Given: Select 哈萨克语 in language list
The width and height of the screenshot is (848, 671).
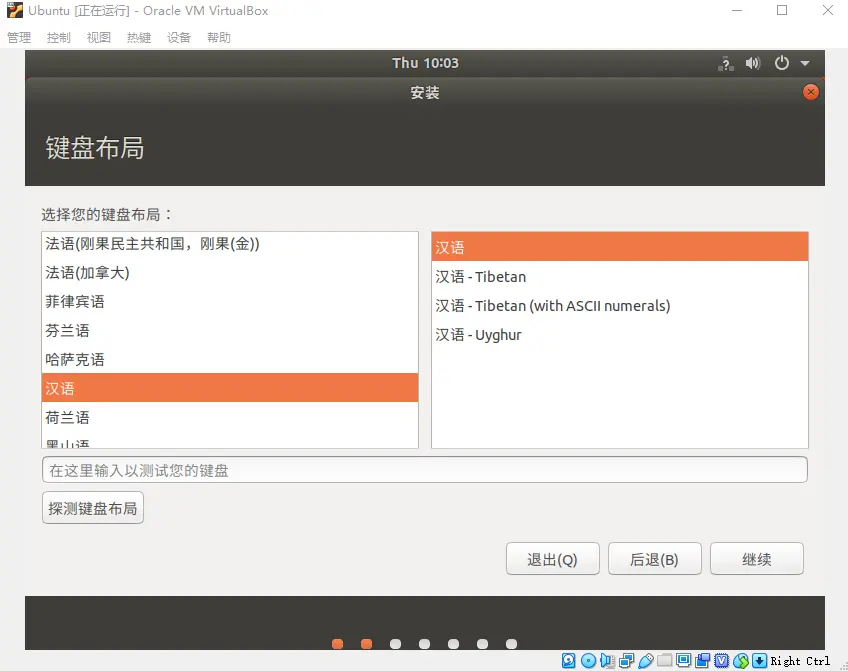Looking at the screenshot, I should pyautogui.click(x=230, y=360).
